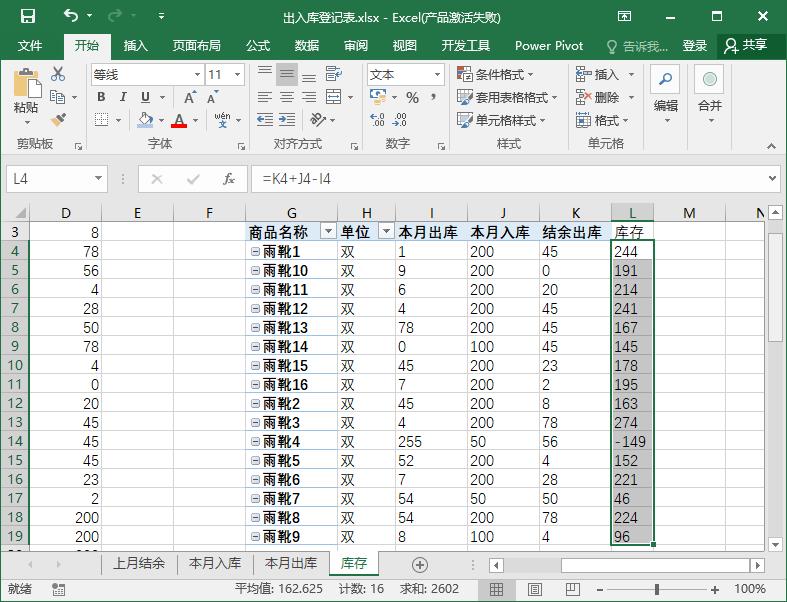The width and height of the screenshot is (787, 602).
Task: Open Cell Styles (单元格样式) menu
Action: click(x=501, y=120)
